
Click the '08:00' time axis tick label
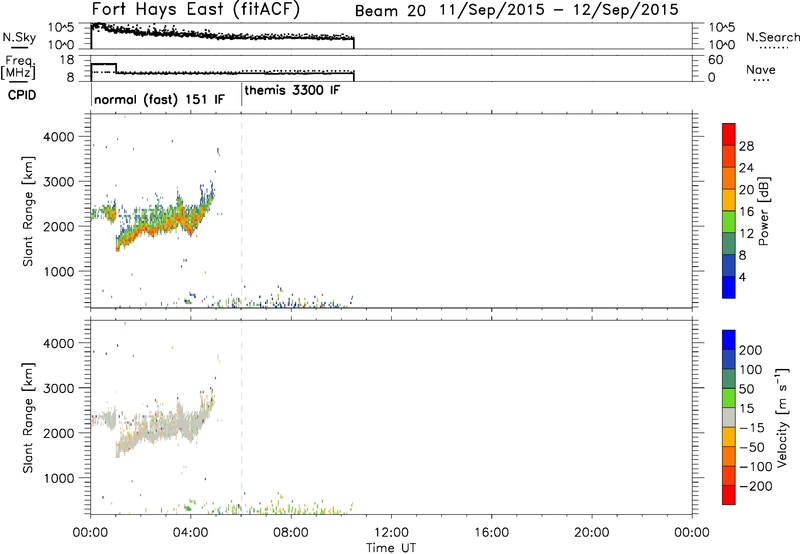291,533
